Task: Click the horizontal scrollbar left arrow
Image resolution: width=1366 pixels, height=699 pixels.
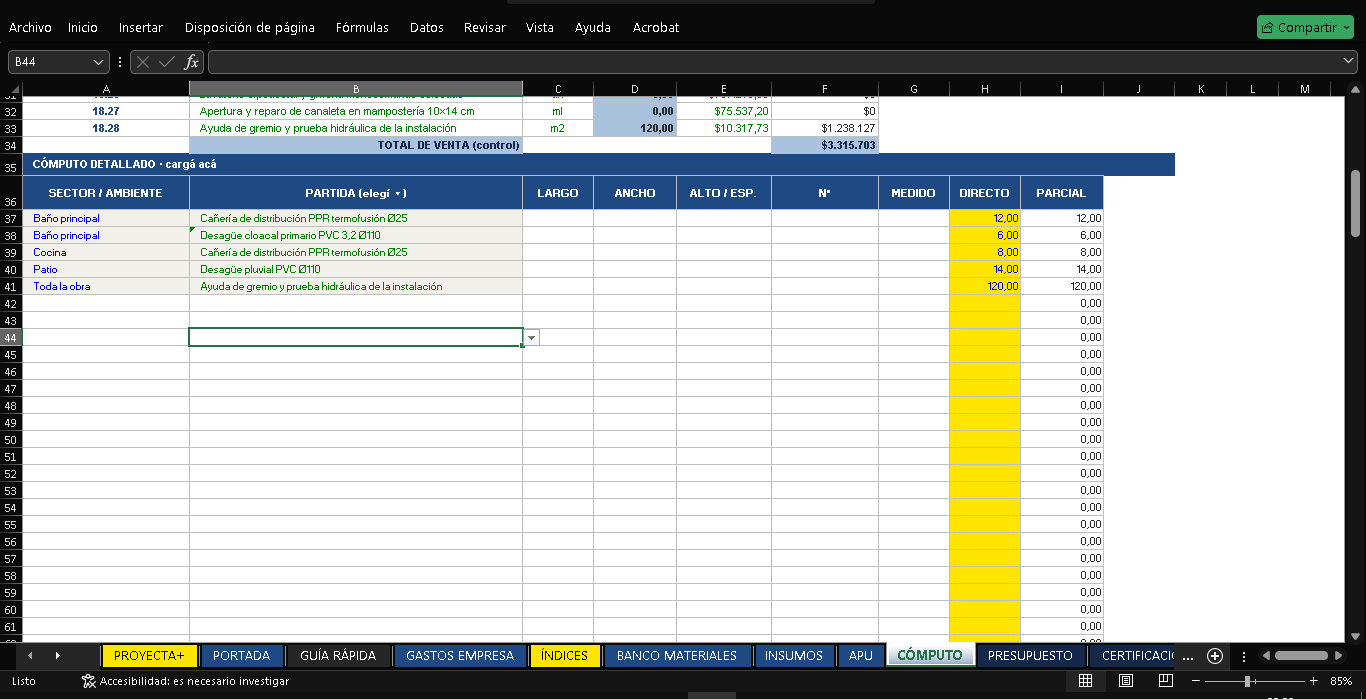Action: 1265,656
